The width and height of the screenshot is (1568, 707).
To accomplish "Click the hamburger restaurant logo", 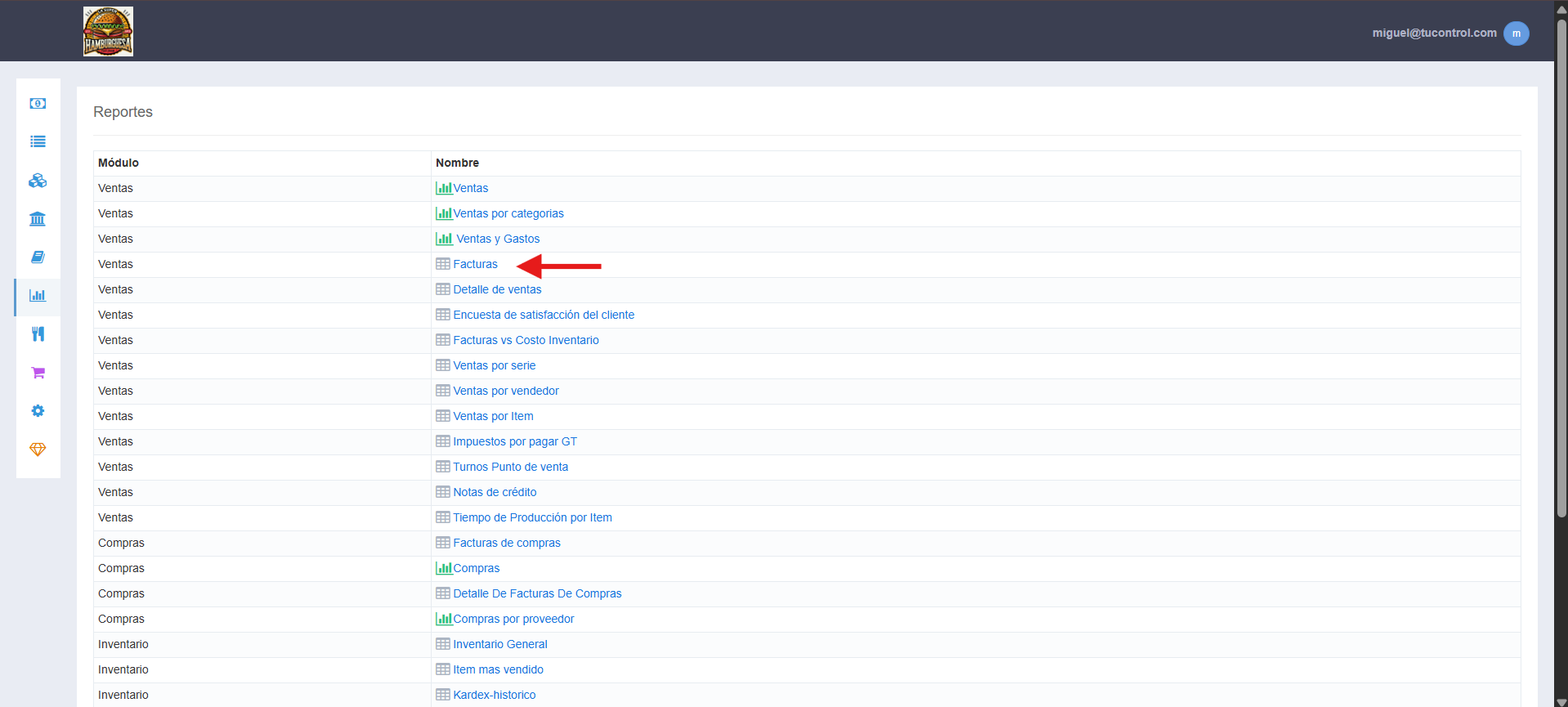I will pos(108,31).
